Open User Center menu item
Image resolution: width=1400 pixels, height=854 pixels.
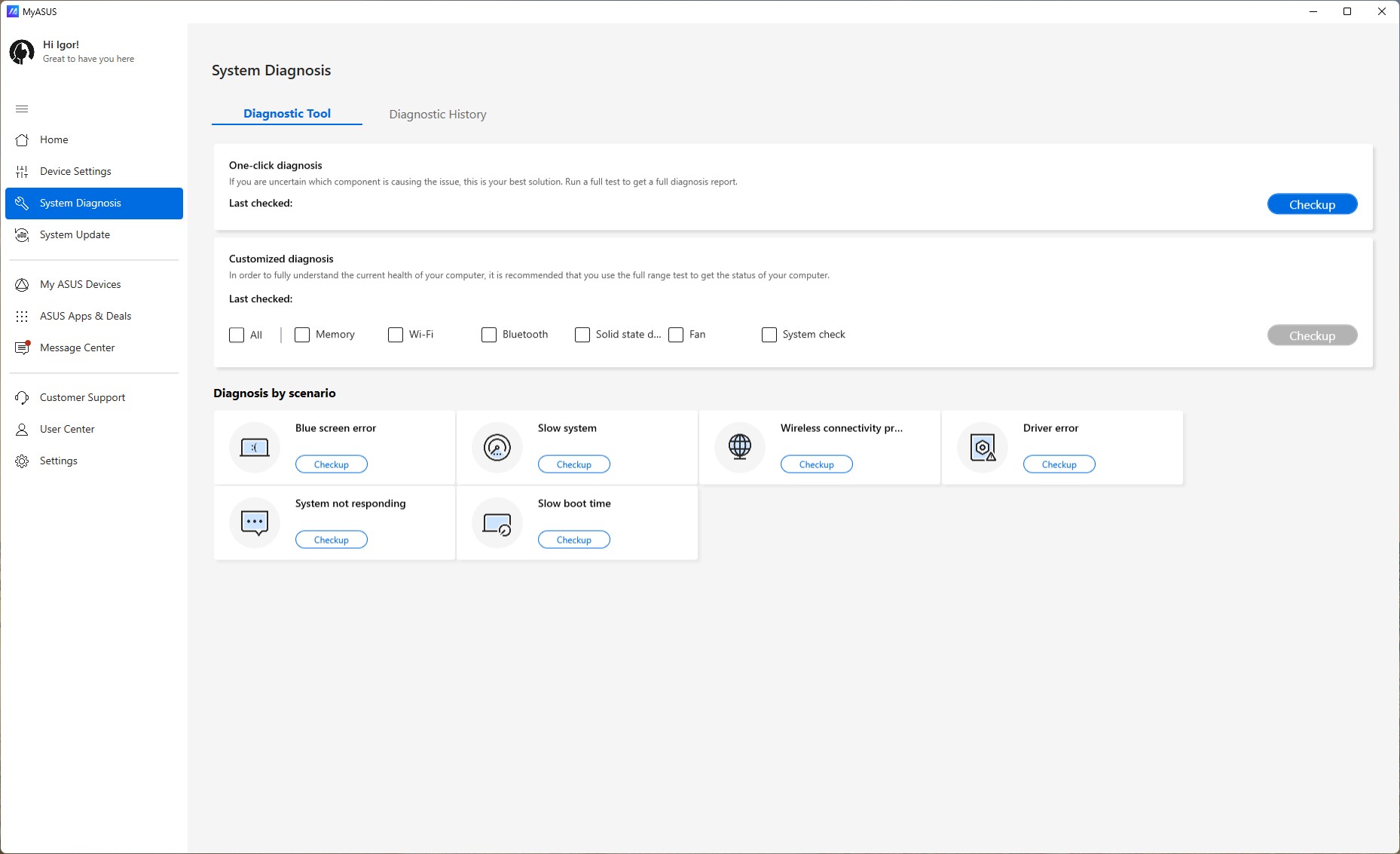point(94,429)
